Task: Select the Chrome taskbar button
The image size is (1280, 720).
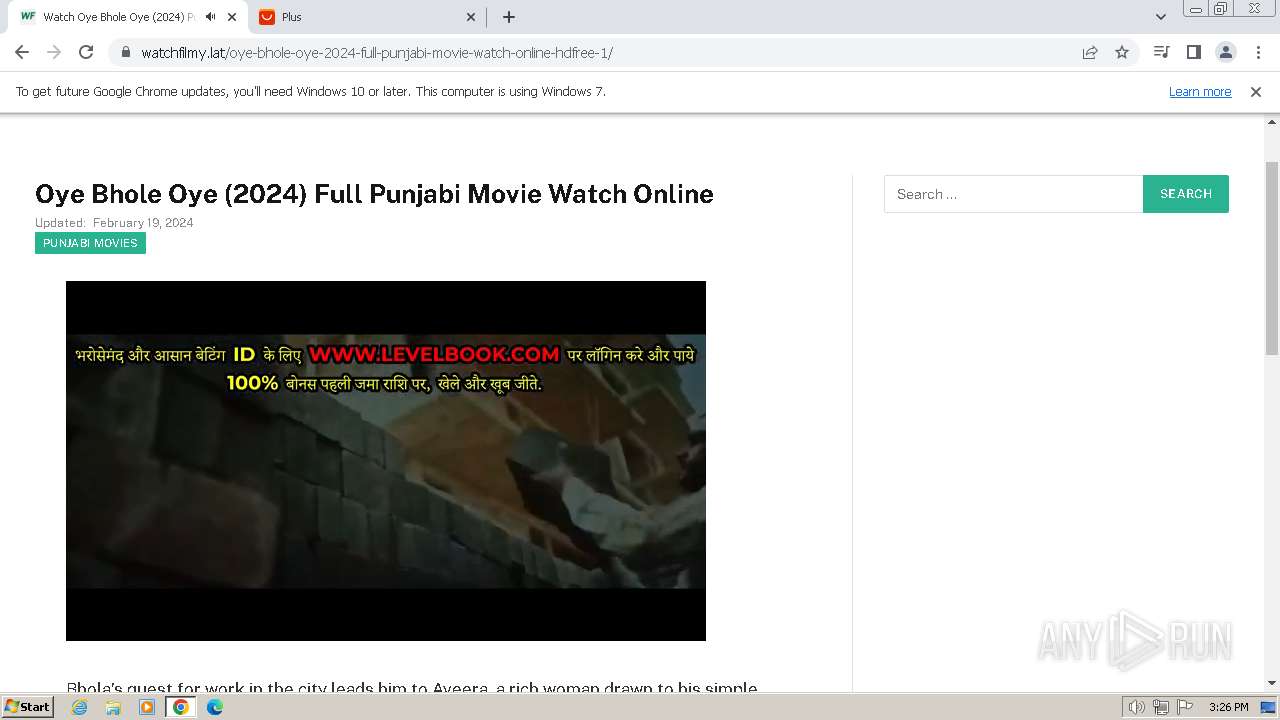Action: [x=181, y=707]
